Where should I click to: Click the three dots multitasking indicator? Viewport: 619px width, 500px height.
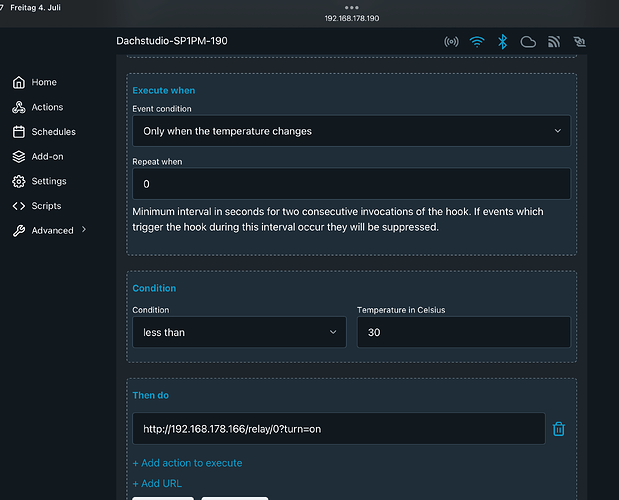click(351, 7)
